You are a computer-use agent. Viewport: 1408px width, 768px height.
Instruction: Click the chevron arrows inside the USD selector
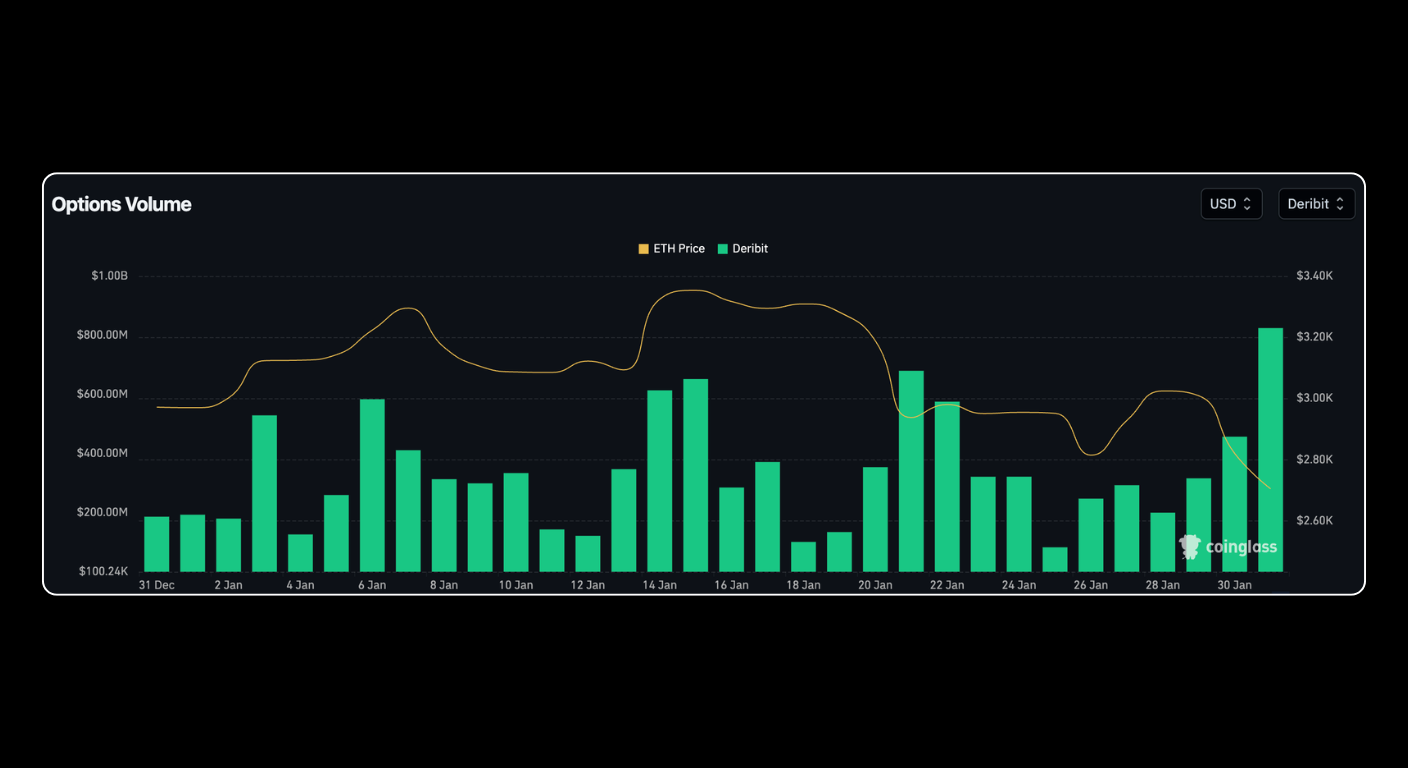(x=1249, y=203)
